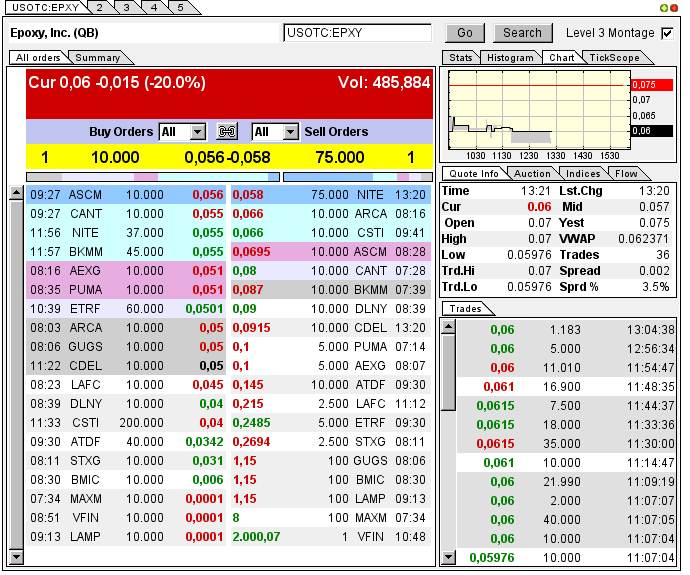Click the 0,05976 trade at bottom
This screenshot has height=575, width=690.
coord(566,558)
